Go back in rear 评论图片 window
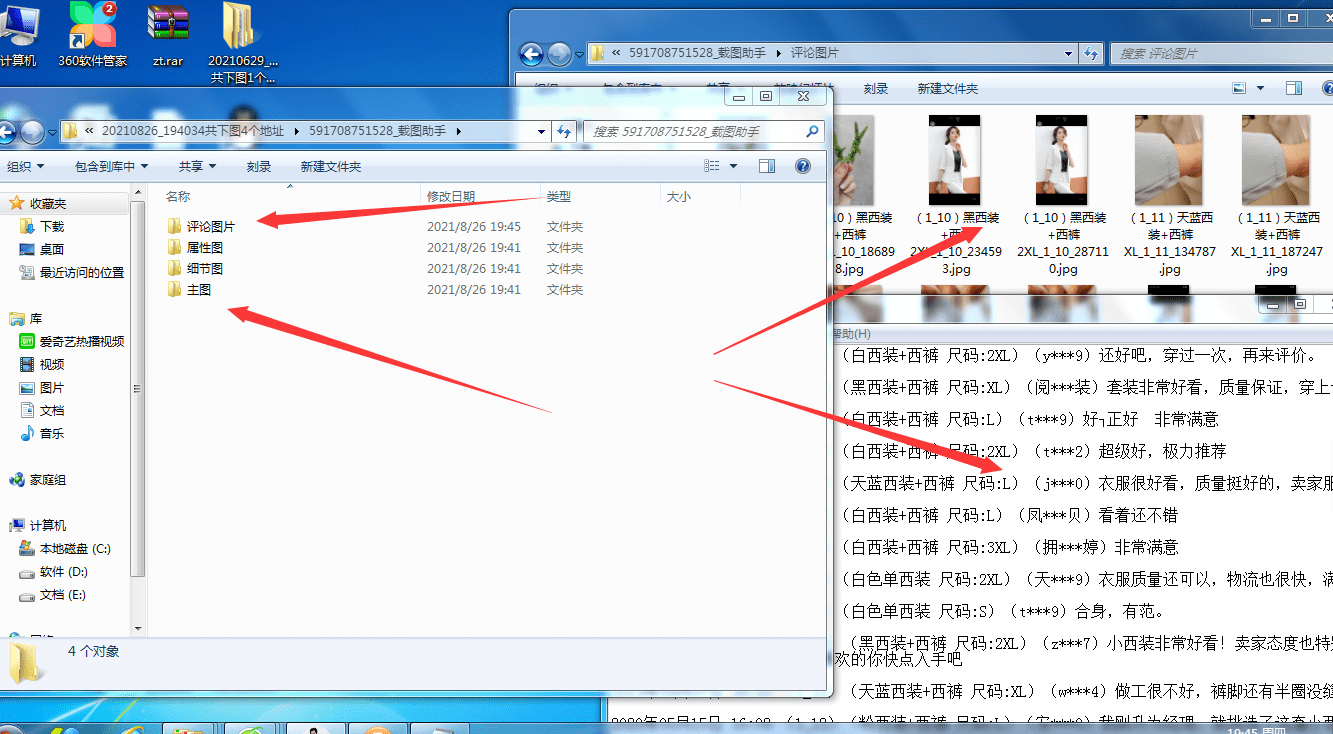Image resolution: width=1333 pixels, height=734 pixels. (532, 54)
